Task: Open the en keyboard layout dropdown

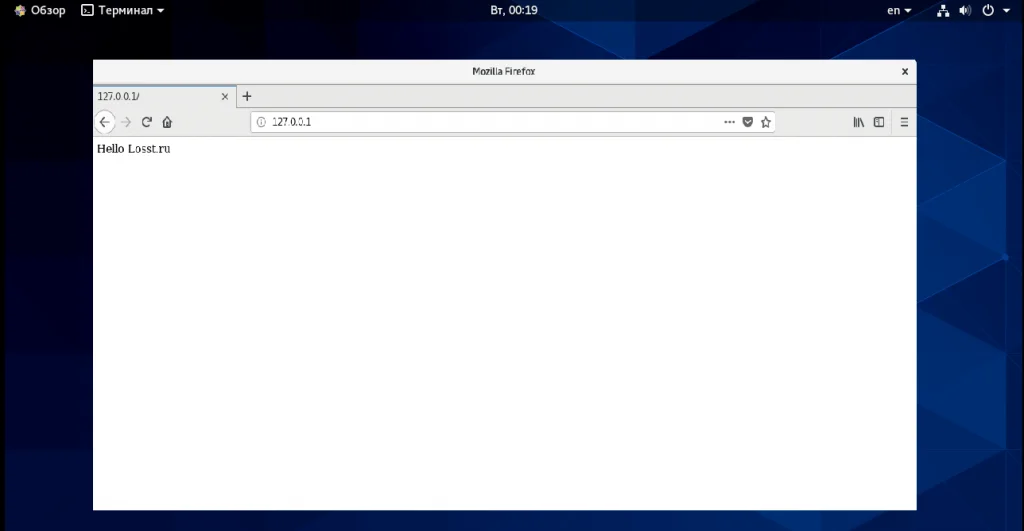Action: pyautogui.click(x=899, y=10)
